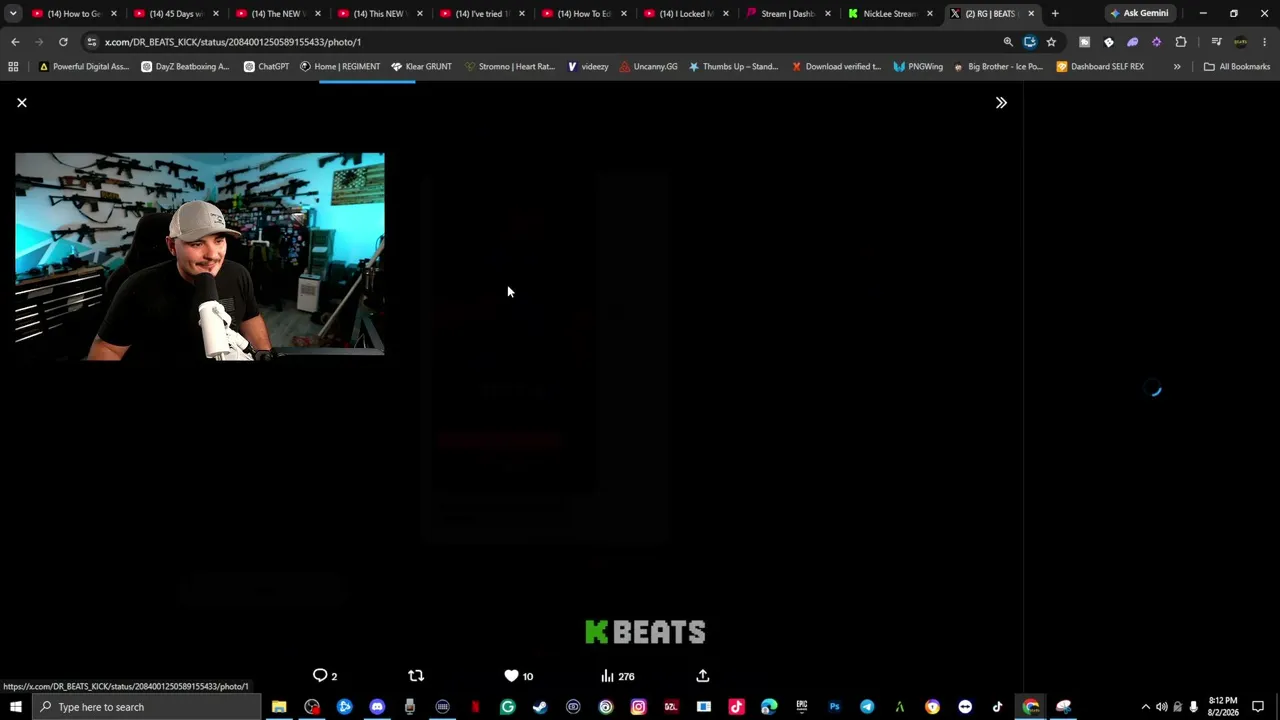Screen dimensions: 1280x720
Task: Open the Big Brother - Ice Po... bookmark
Action: pyautogui.click(x=998, y=67)
